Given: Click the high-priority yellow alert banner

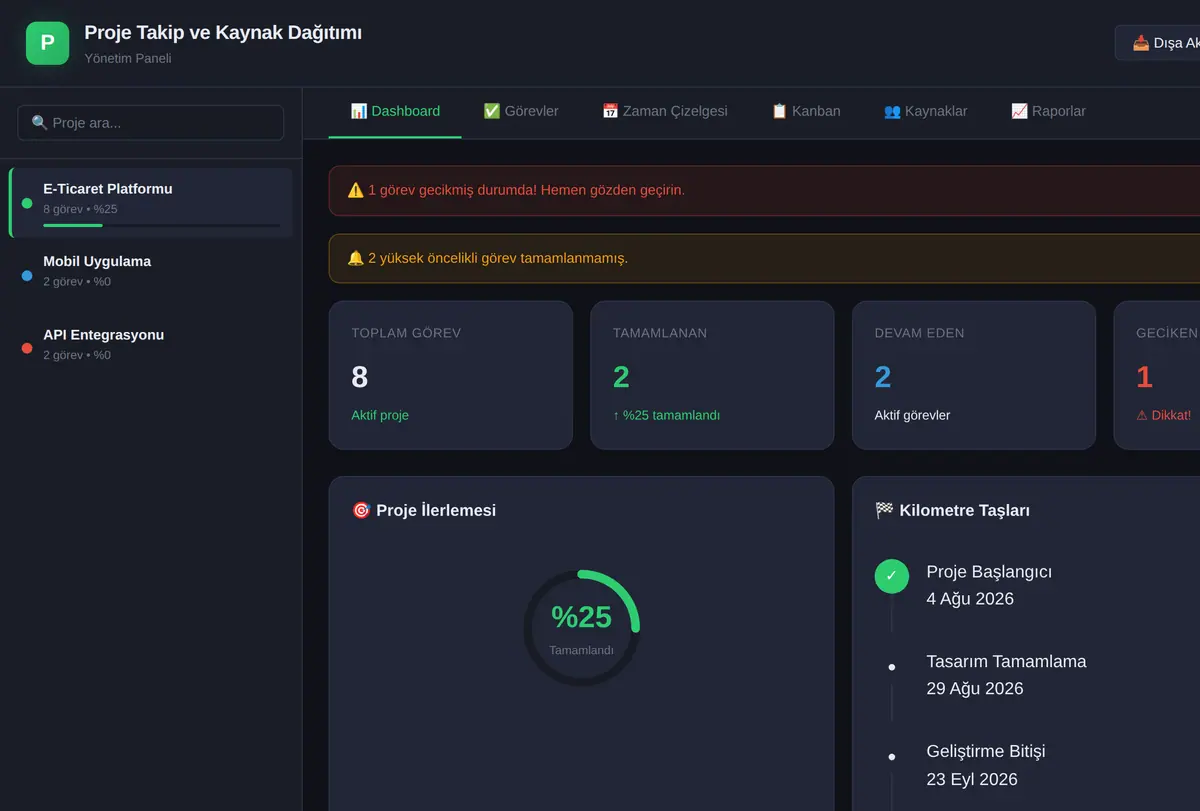Looking at the screenshot, I should pos(764,258).
